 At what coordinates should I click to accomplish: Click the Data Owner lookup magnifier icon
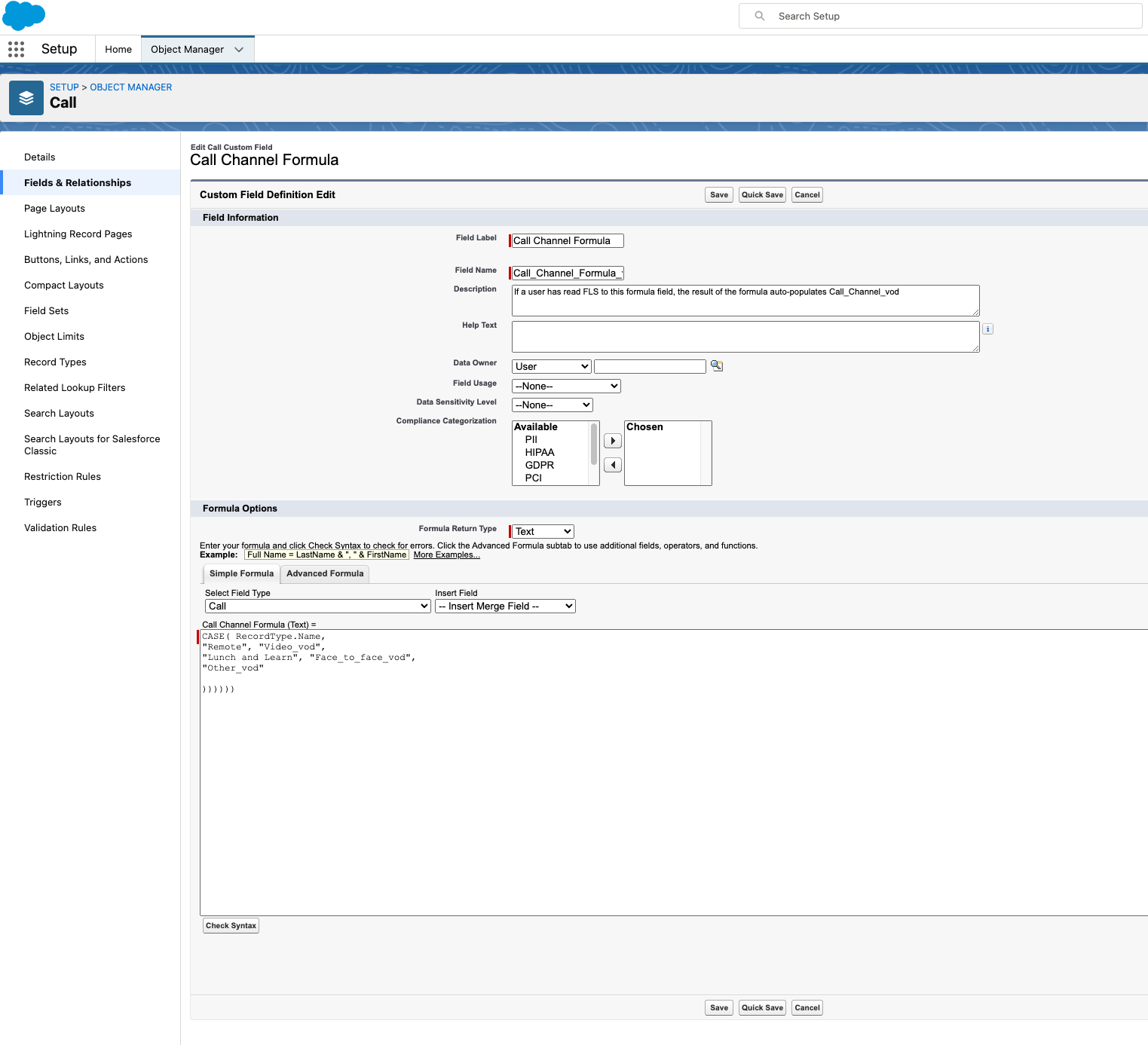coord(717,366)
